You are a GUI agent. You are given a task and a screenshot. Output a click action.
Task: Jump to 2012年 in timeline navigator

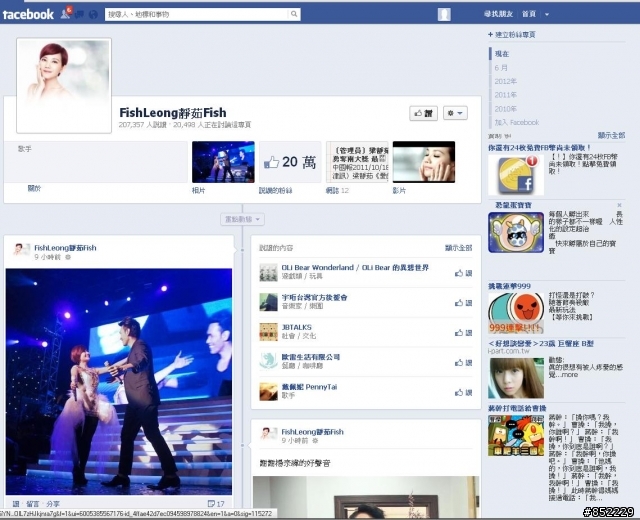pyautogui.click(x=505, y=81)
